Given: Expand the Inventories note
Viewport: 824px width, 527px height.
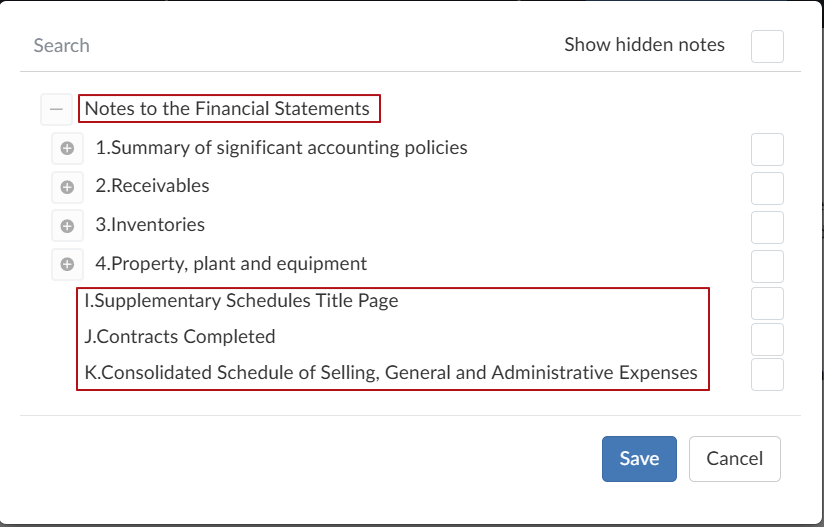Looking at the screenshot, I should tap(68, 226).
